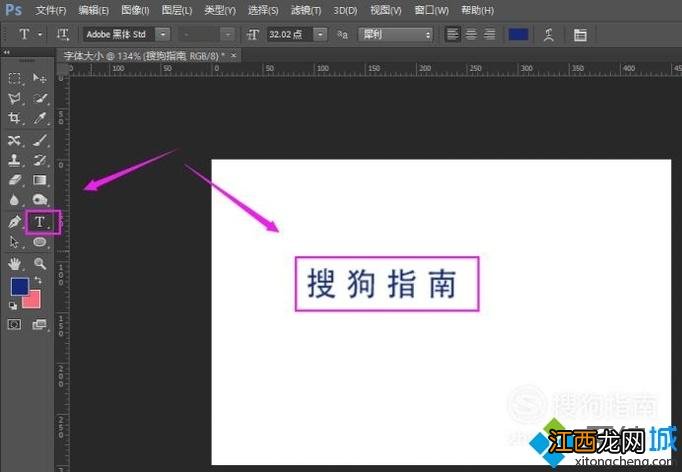Select the Rectangular Marquee tool
The image size is (682, 472).
tap(14, 78)
